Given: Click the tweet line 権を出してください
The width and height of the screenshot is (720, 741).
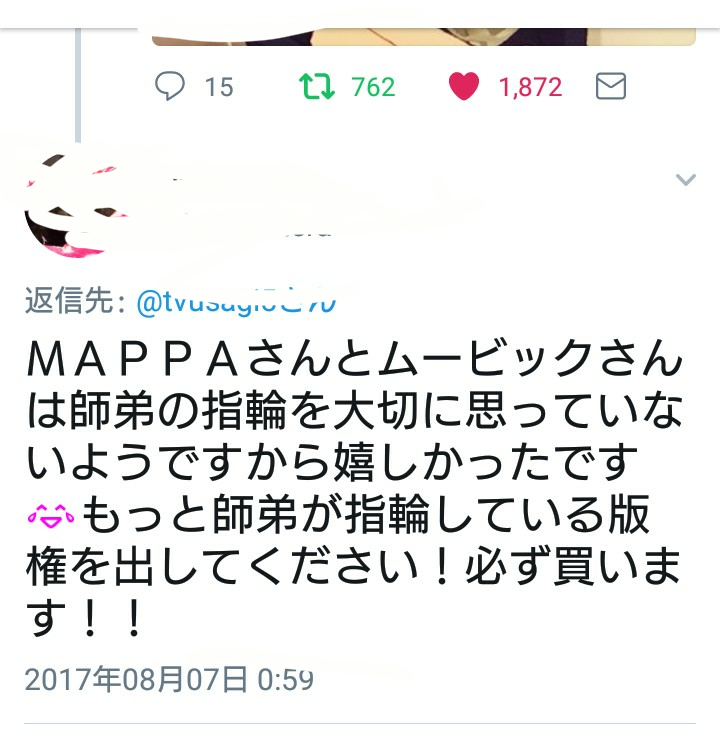Looking at the screenshot, I should 353,566.
